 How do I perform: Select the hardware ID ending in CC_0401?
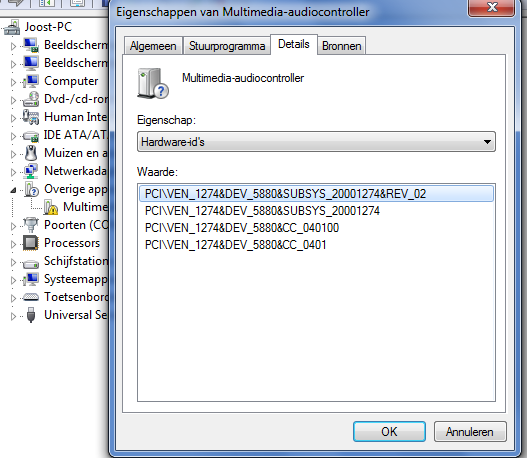pyautogui.click(x=235, y=245)
